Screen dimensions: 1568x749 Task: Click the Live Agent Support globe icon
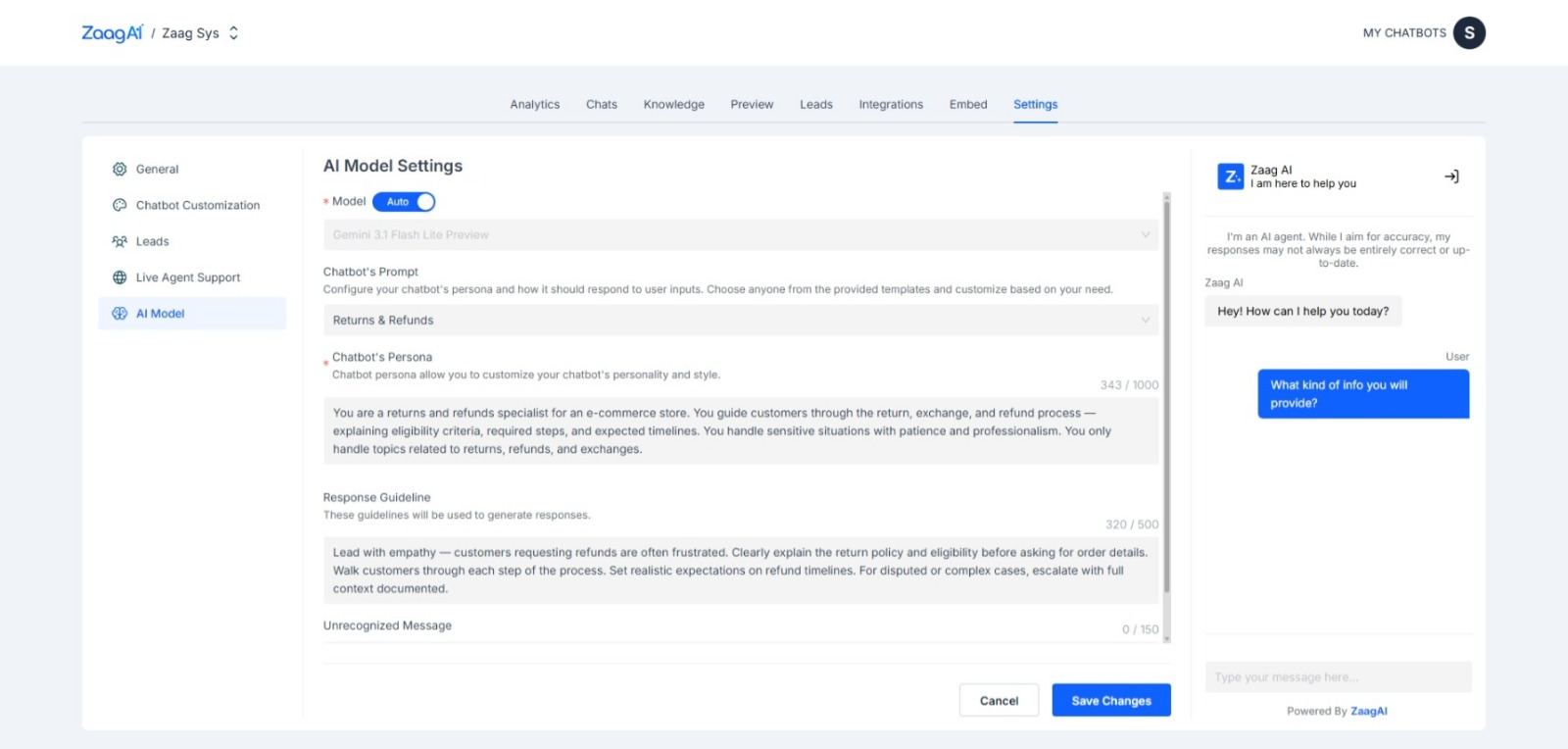point(120,278)
